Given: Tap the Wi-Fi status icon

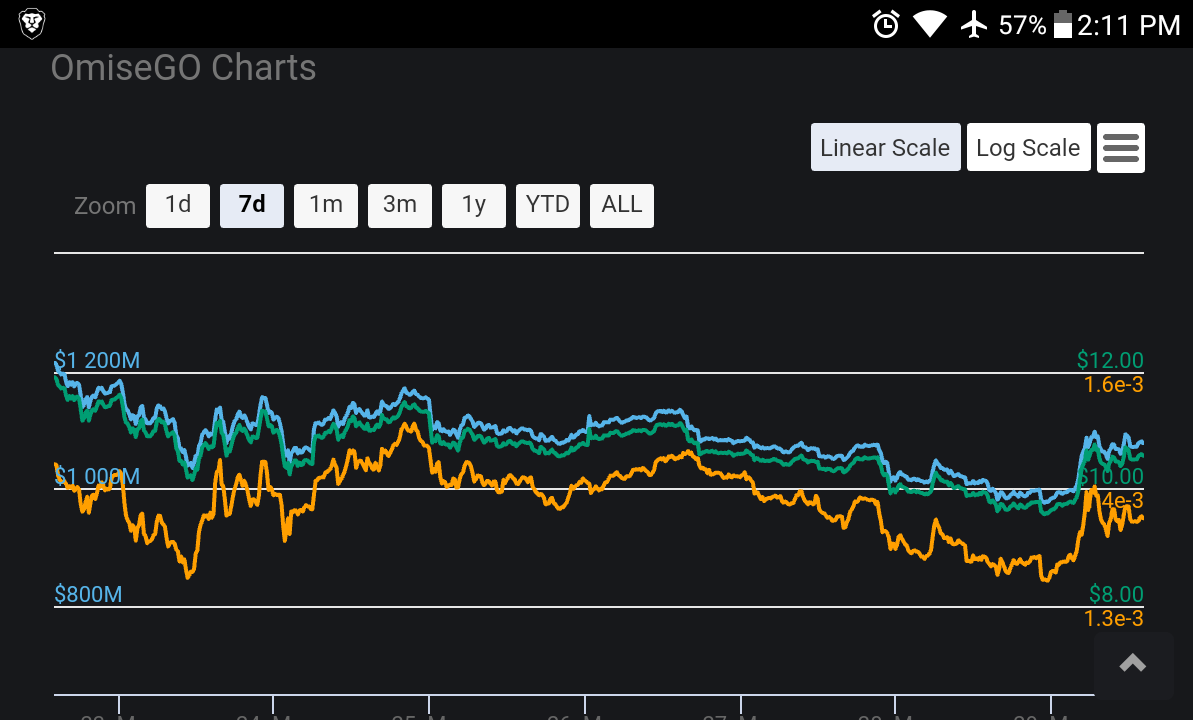Looking at the screenshot, I should coord(929,24).
